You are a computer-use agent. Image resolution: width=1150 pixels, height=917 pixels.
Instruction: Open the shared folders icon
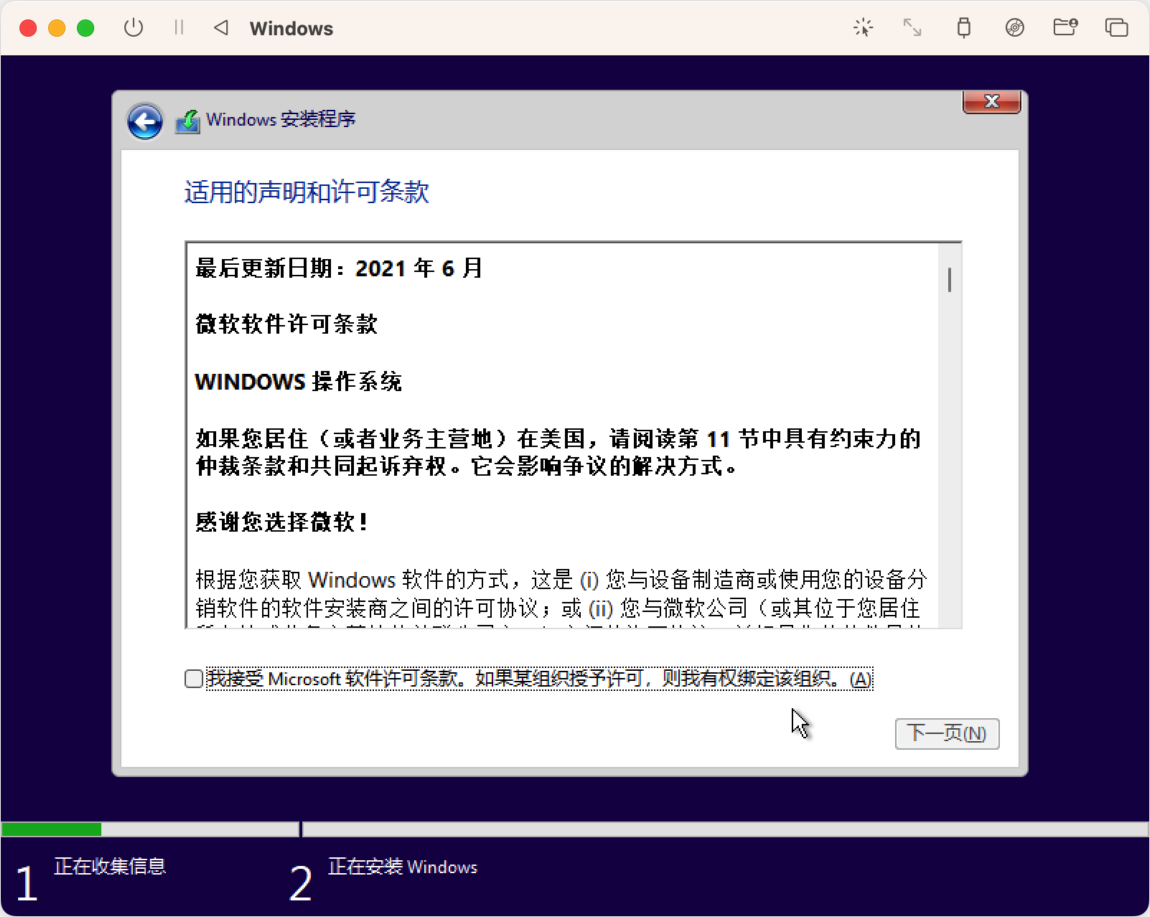[x=1065, y=28]
